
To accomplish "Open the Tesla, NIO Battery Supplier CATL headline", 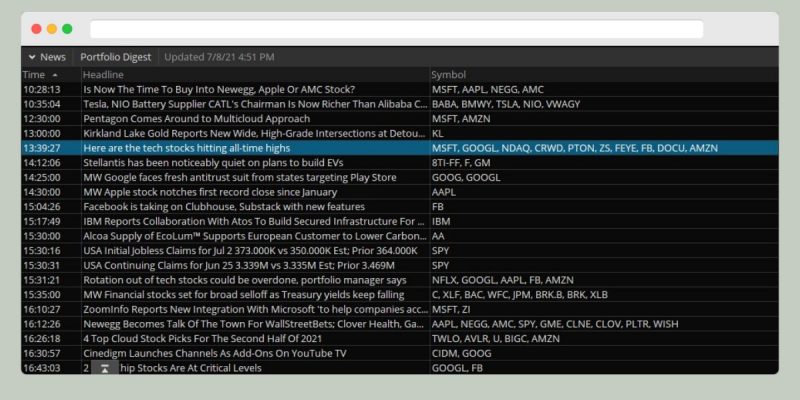I will click(x=256, y=104).
